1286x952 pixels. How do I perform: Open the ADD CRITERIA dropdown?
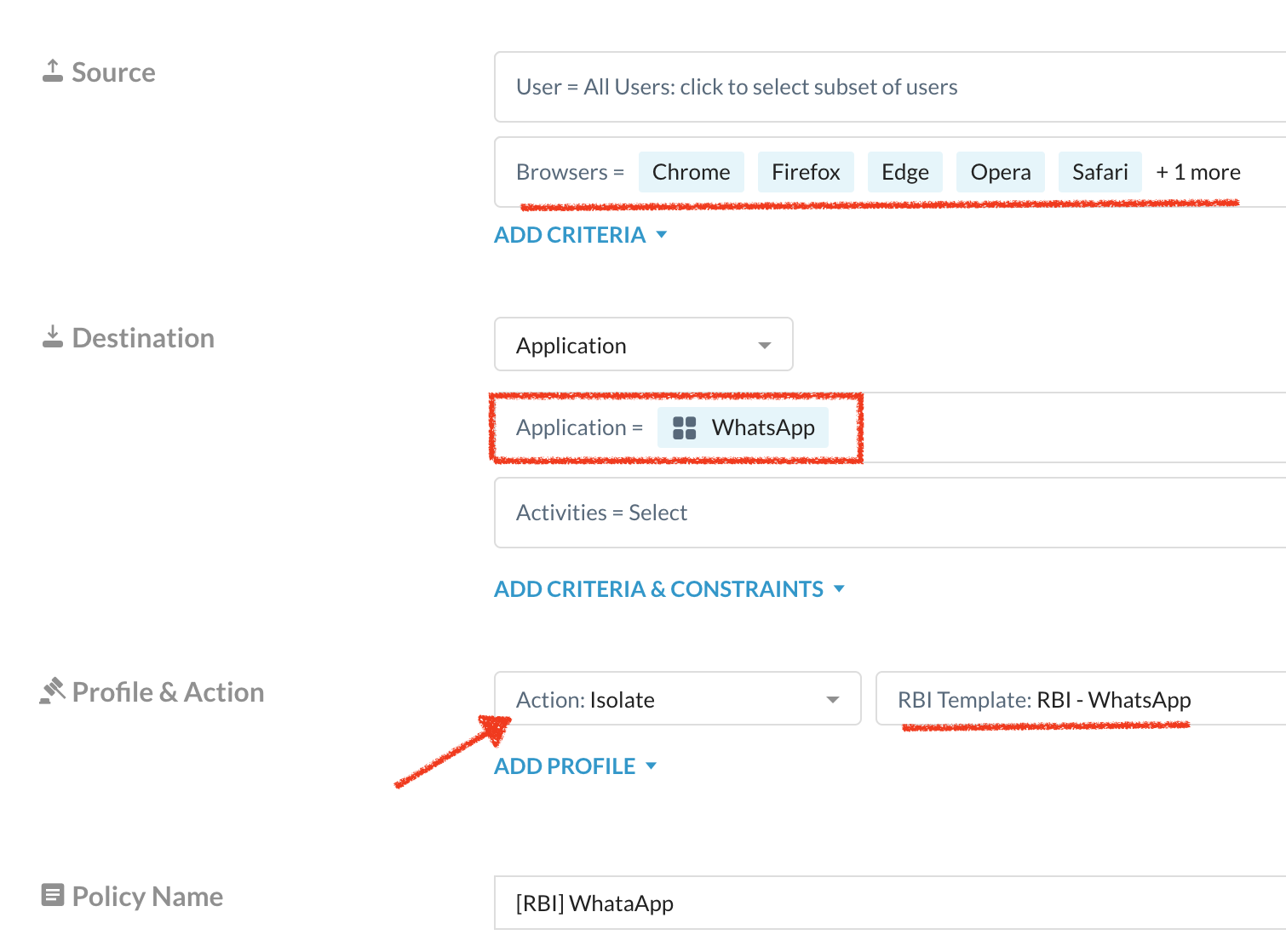coord(581,235)
